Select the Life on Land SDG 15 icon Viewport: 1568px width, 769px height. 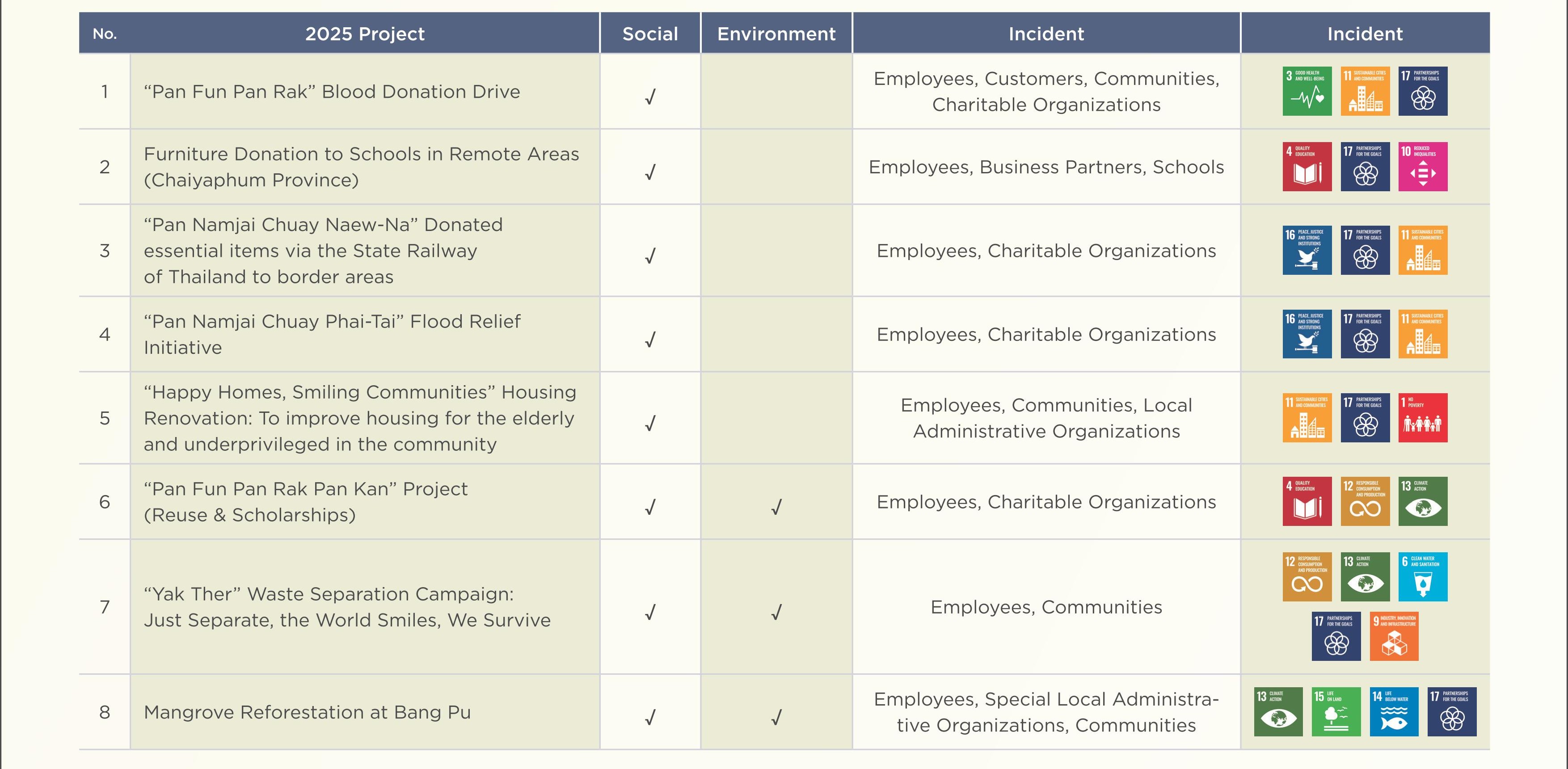pyautogui.click(x=1336, y=712)
